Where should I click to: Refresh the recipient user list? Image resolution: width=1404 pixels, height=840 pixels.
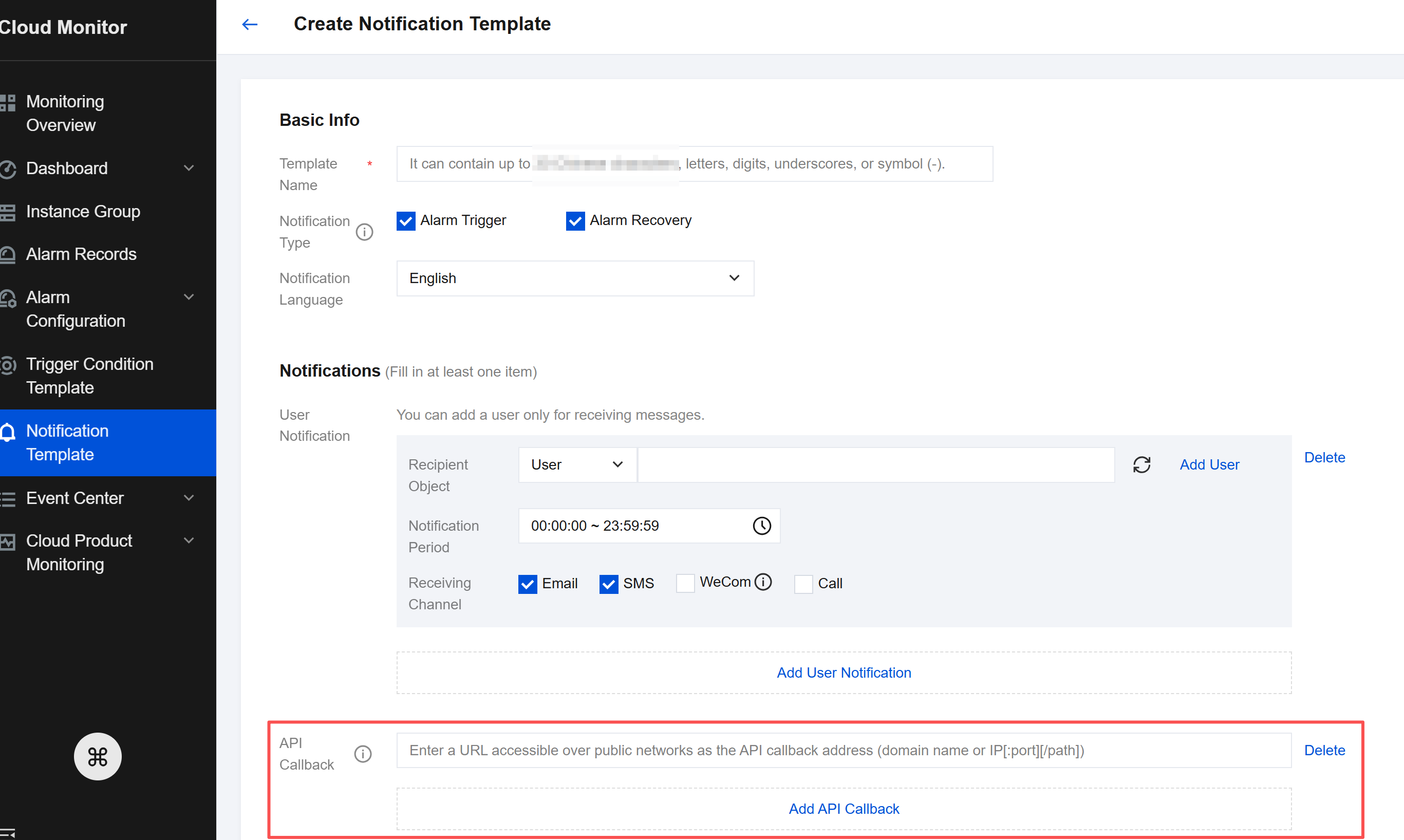[x=1141, y=465]
